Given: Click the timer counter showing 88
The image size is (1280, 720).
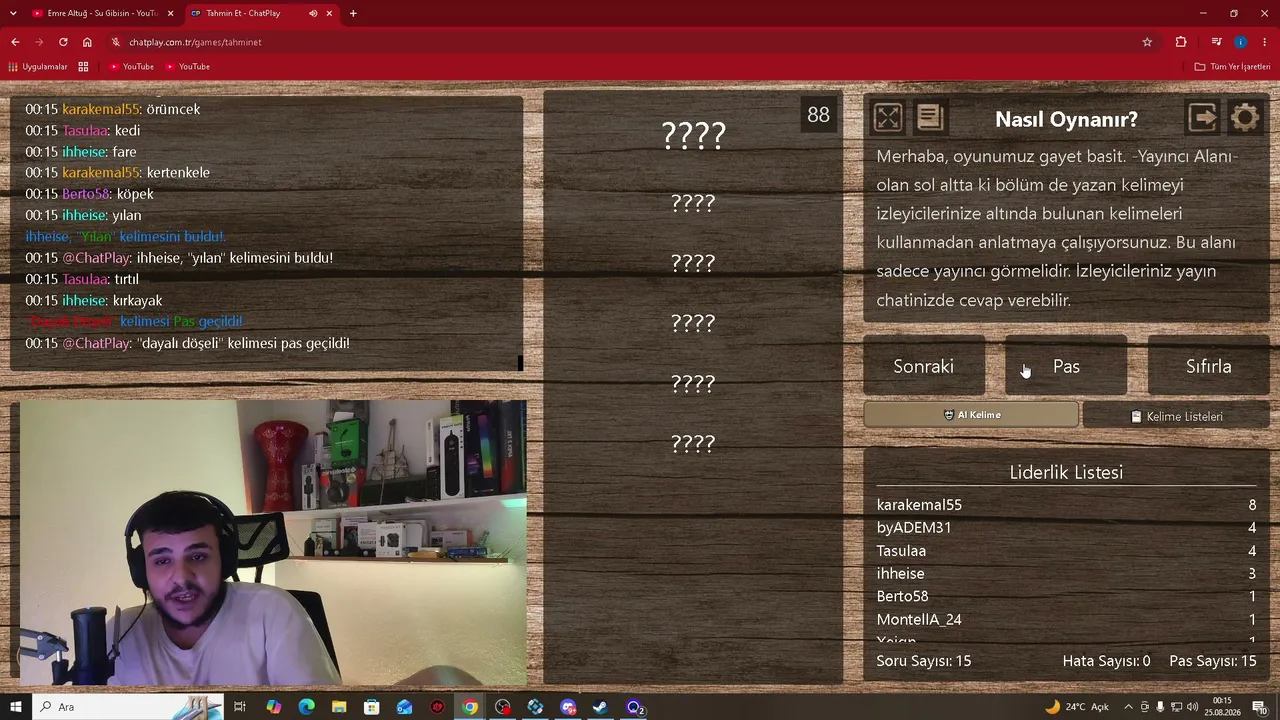Looking at the screenshot, I should (x=818, y=114).
